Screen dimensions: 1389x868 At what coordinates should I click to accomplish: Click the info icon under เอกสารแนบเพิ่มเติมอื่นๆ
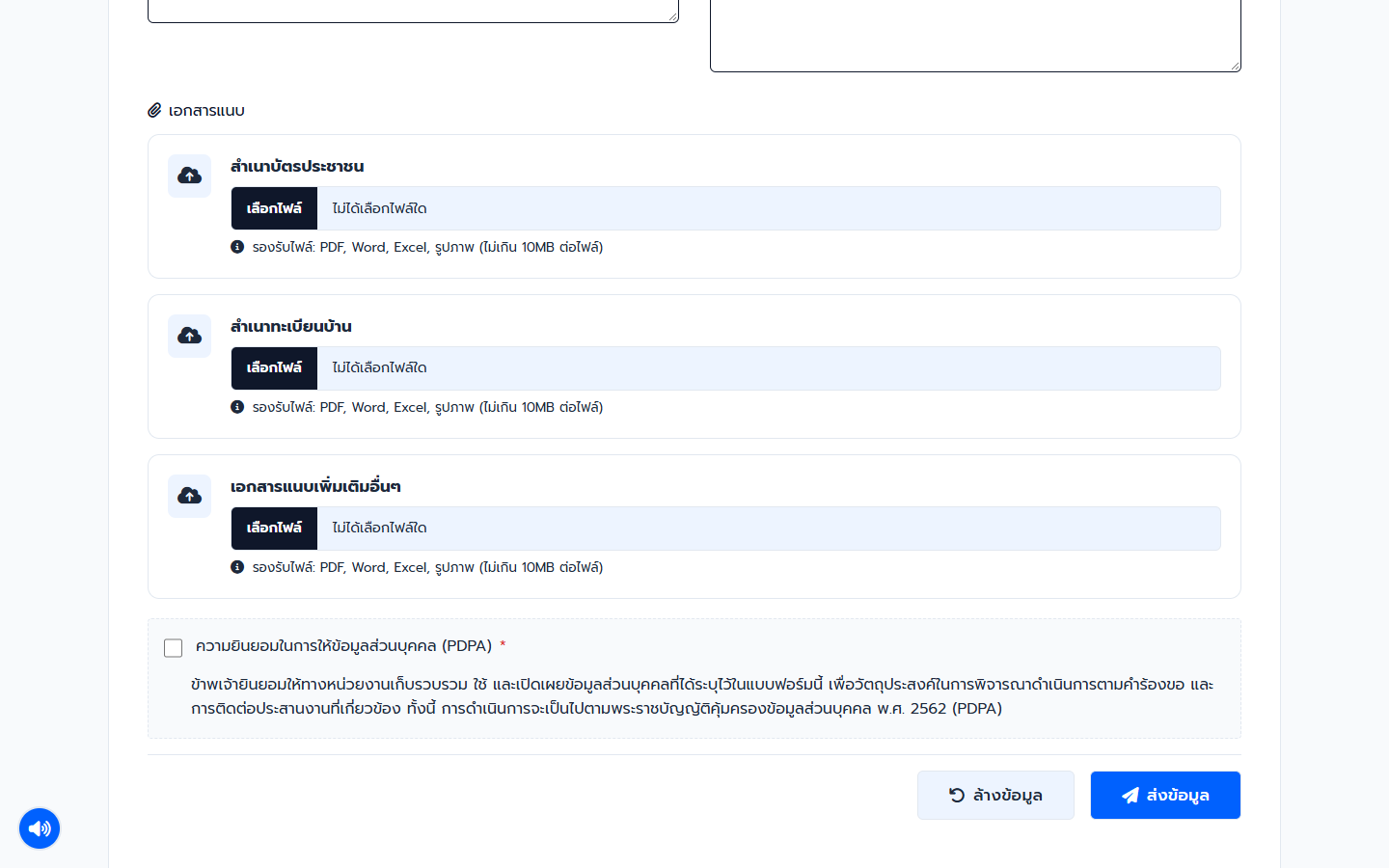[x=237, y=567]
